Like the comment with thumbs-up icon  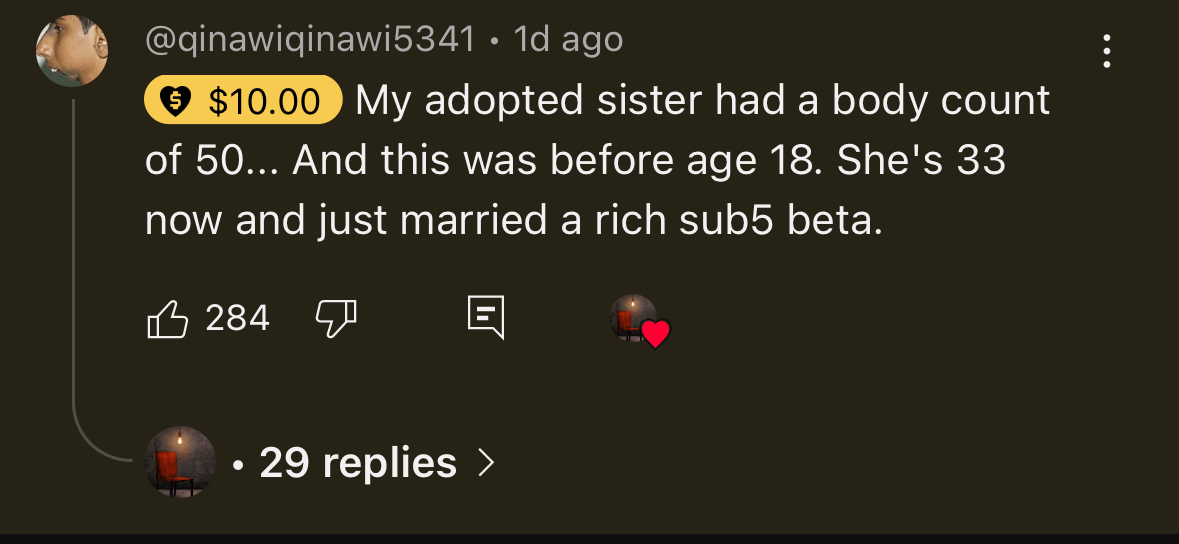tap(167, 319)
